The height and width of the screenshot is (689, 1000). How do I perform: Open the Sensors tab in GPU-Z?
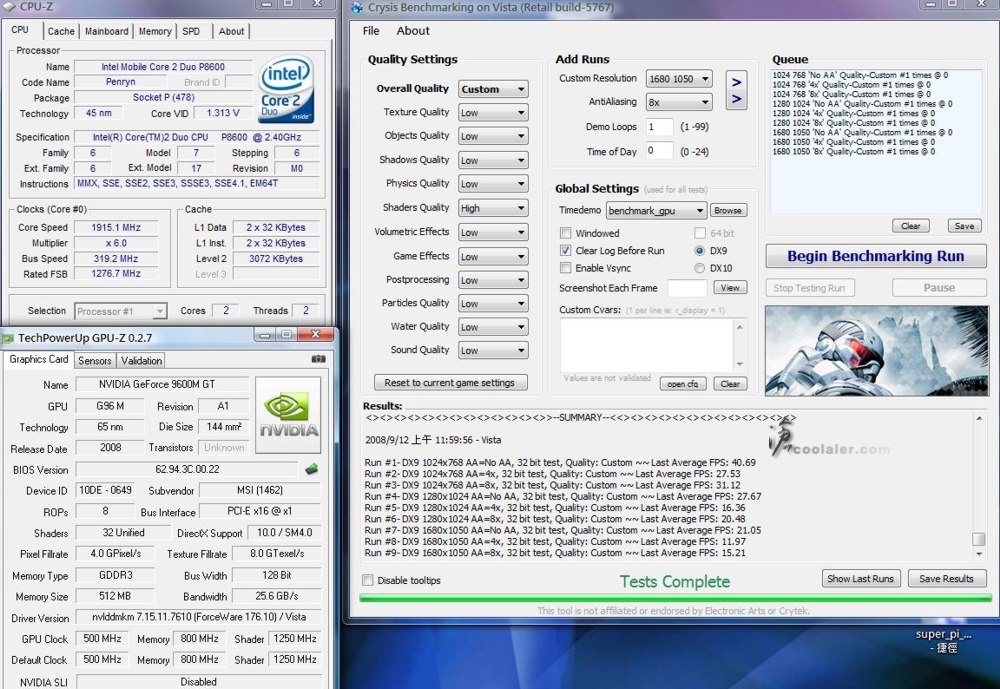click(94, 360)
